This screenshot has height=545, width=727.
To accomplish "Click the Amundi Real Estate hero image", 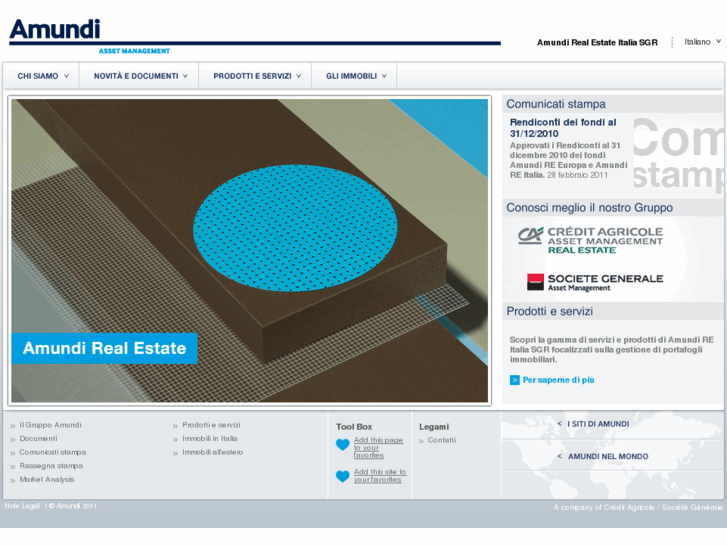I will [249, 250].
